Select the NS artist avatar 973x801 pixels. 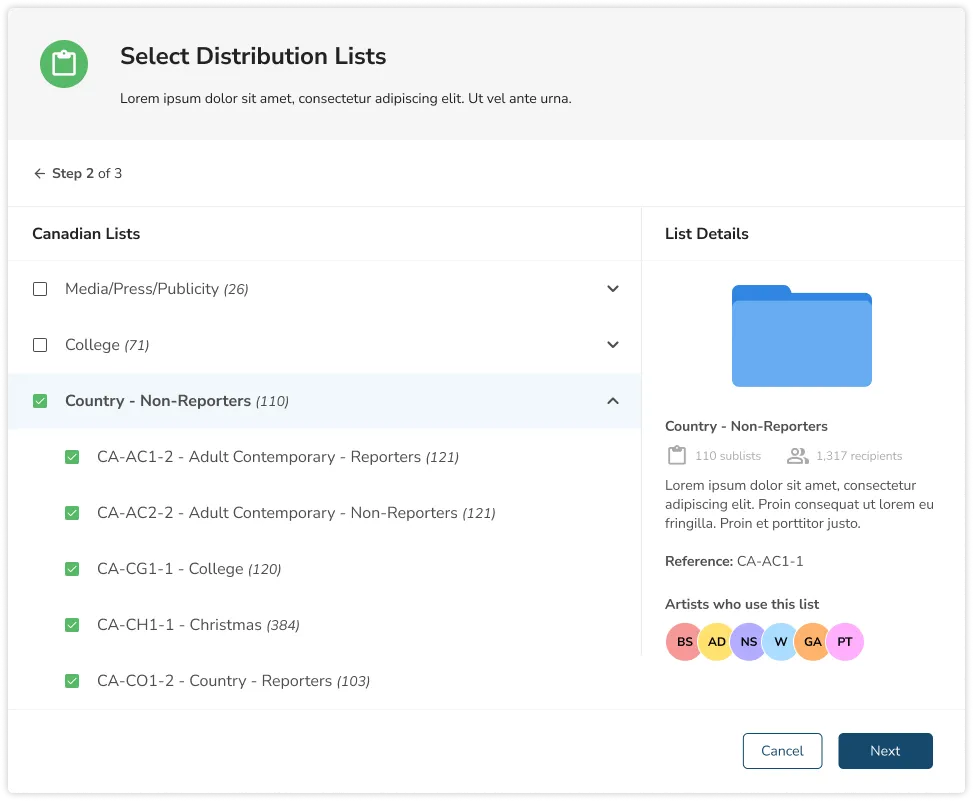pyautogui.click(x=748, y=641)
